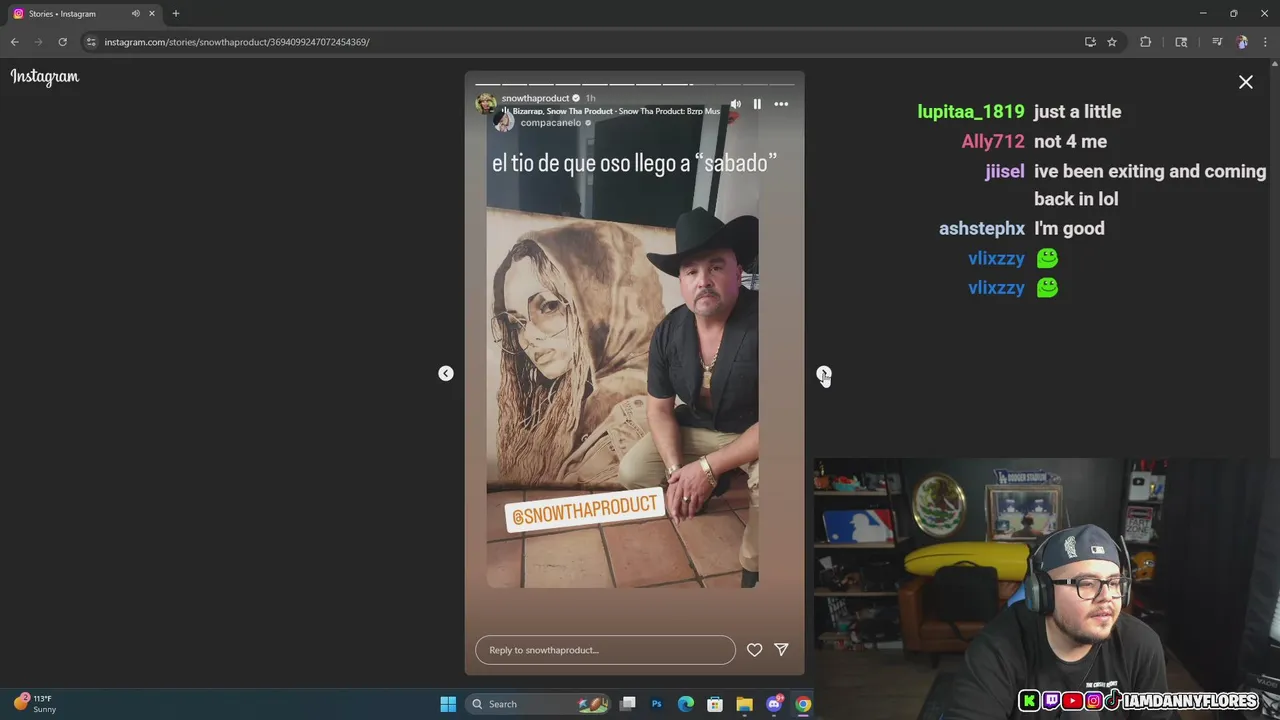
Task: Open the Chrome media controls icon
Action: click(x=1217, y=42)
